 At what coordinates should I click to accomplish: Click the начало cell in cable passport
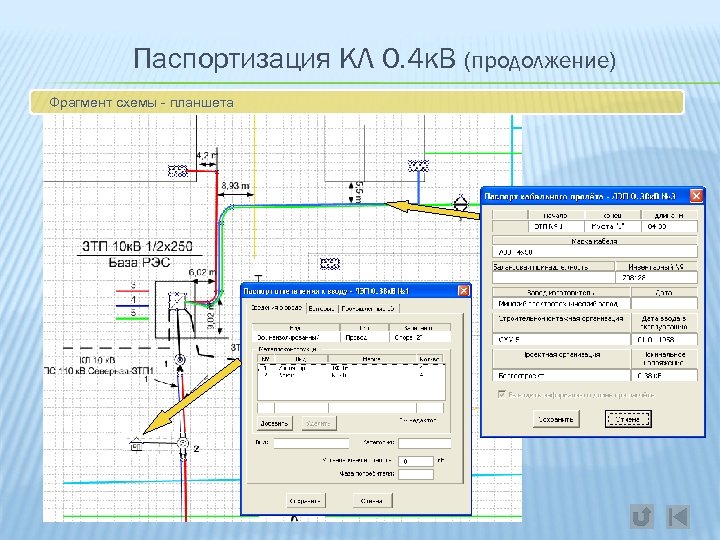(x=556, y=226)
